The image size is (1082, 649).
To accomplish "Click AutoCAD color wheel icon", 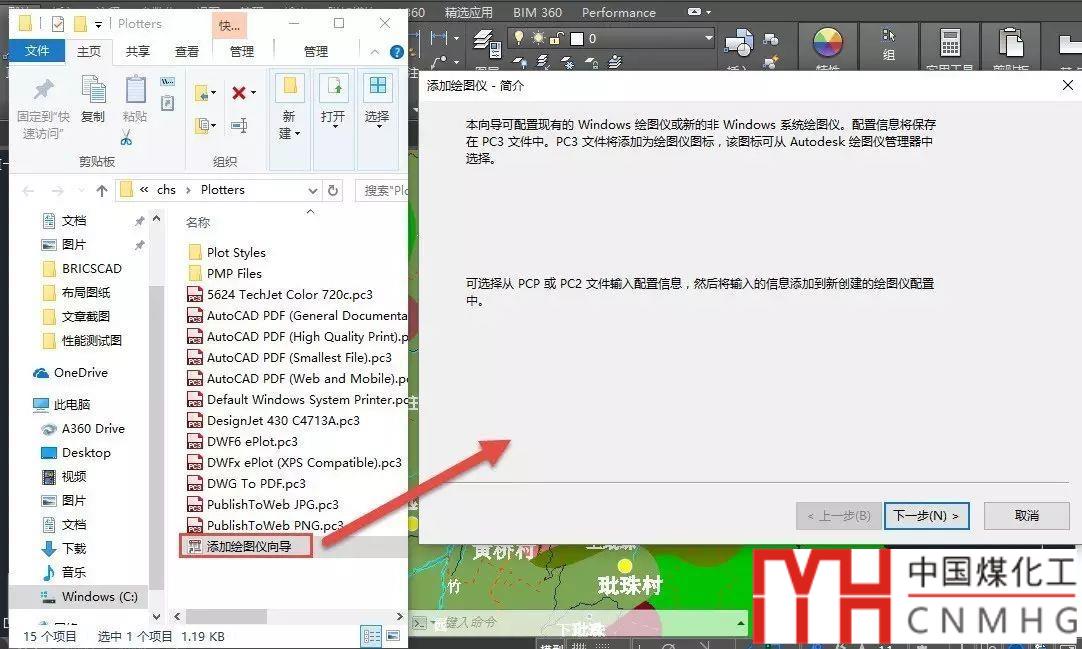I will tap(827, 43).
